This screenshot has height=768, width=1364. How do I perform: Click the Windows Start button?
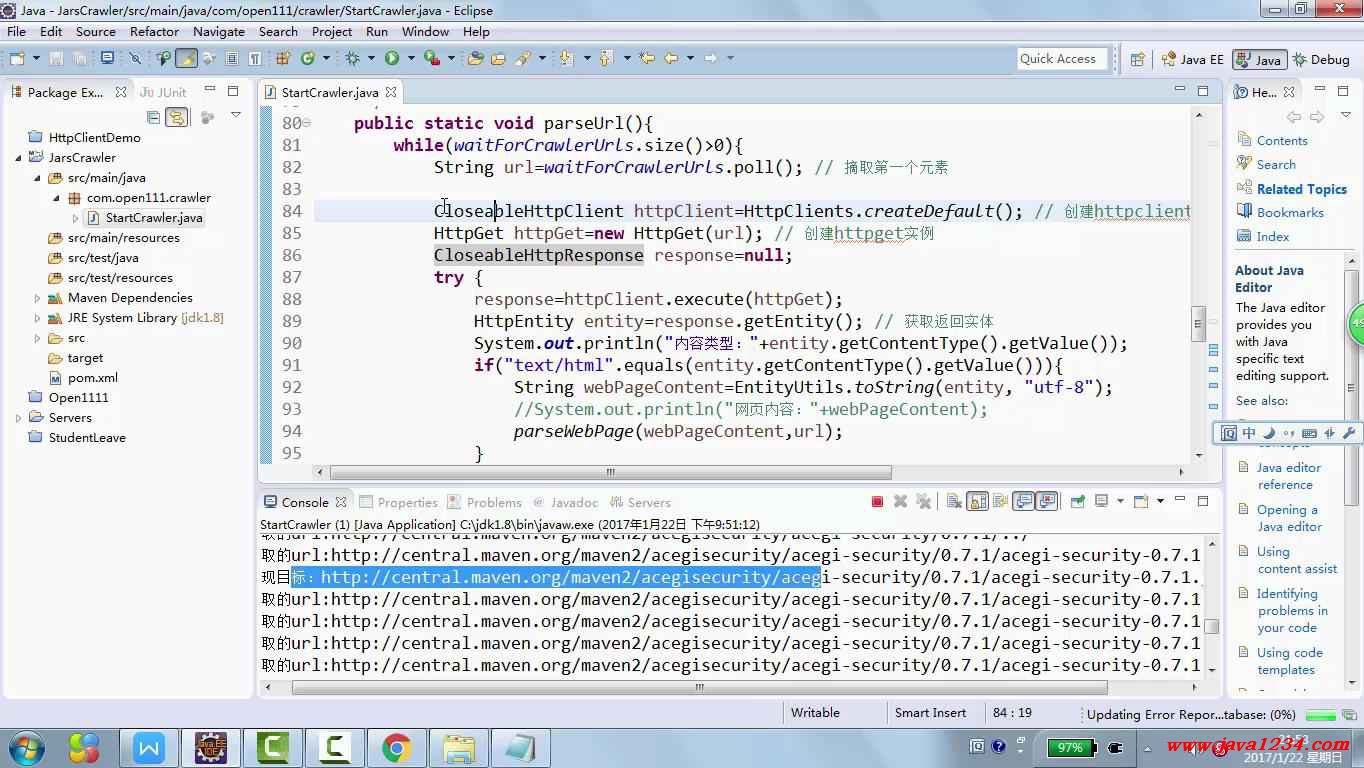(27, 748)
